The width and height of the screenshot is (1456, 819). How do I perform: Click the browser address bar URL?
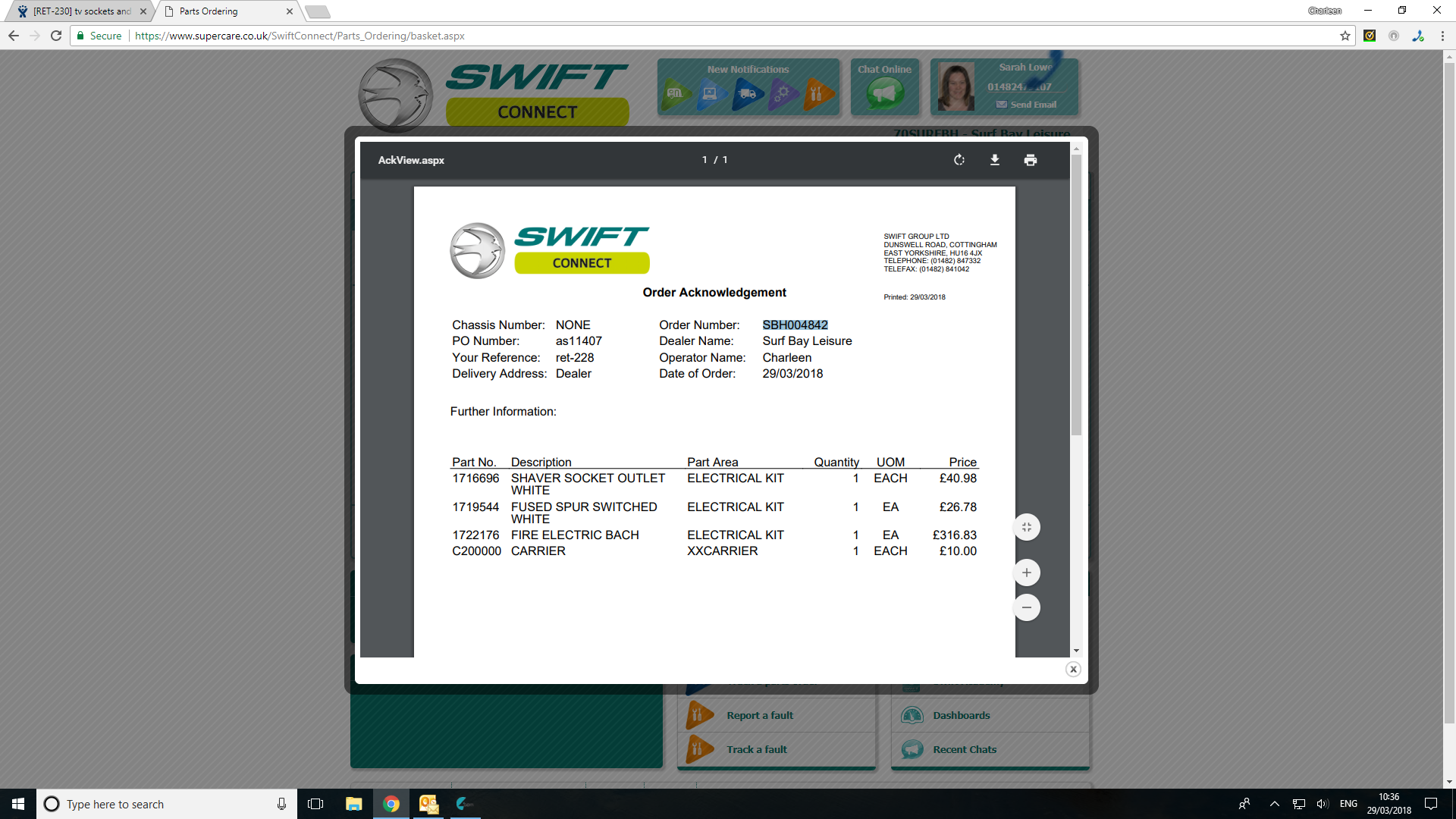[300, 36]
